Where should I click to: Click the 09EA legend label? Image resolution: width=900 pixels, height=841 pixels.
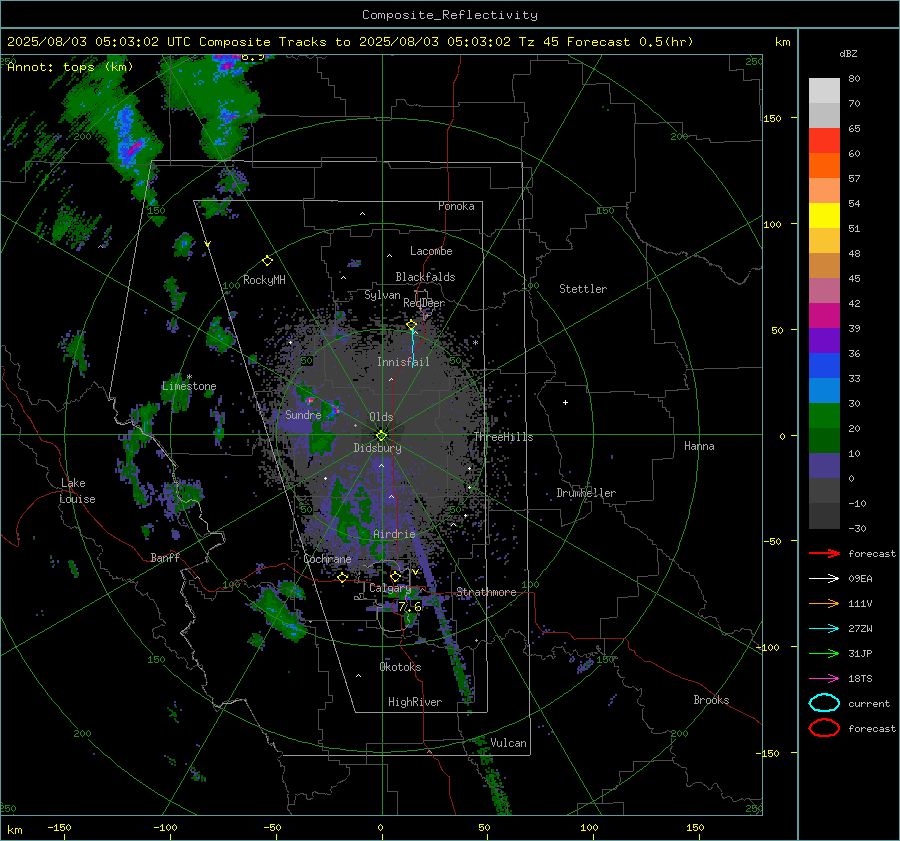(860, 579)
